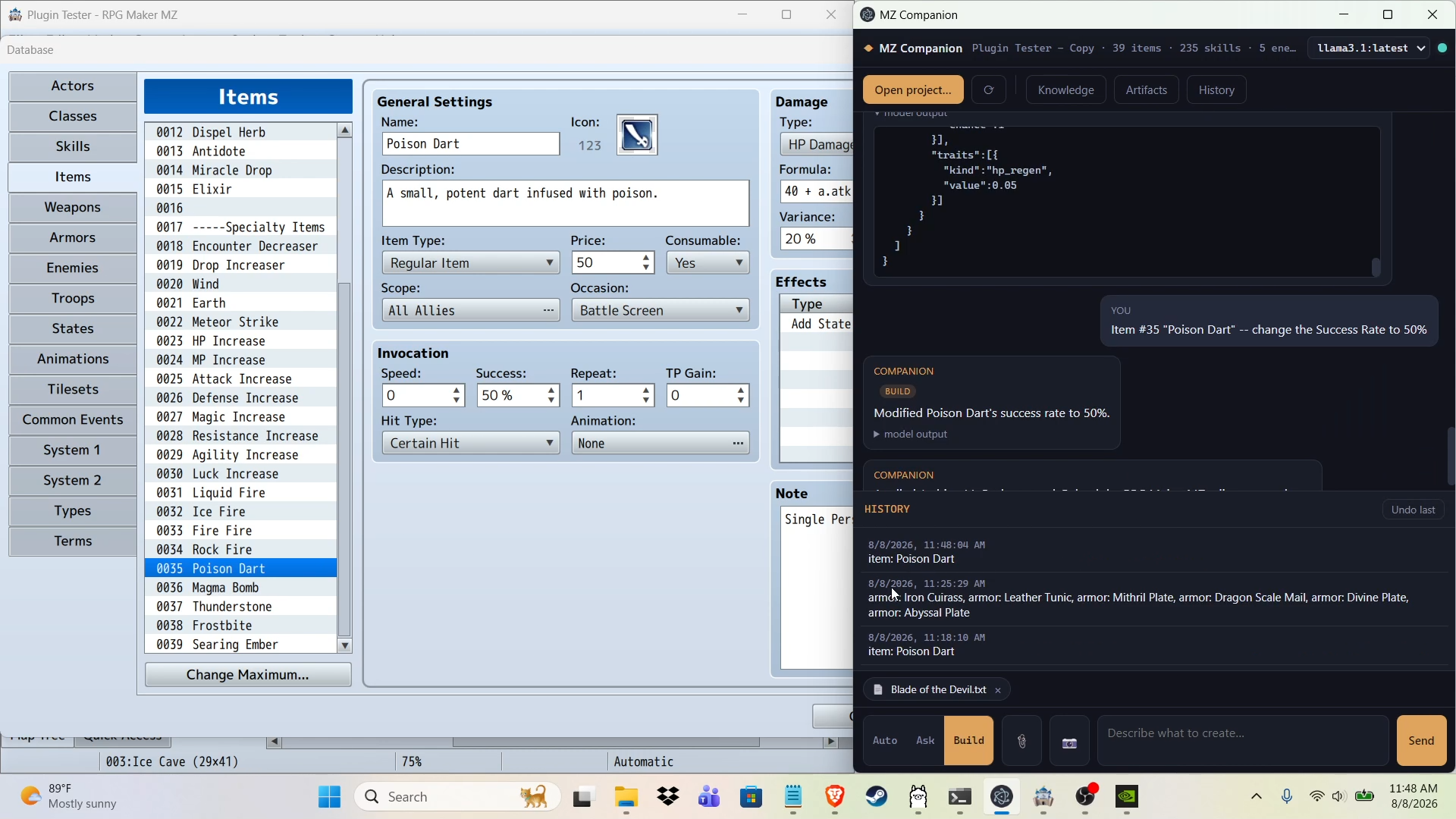1456x819 pixels.
Task: Switch Companion mode to Auto
Action: click(x=885, y=741)
